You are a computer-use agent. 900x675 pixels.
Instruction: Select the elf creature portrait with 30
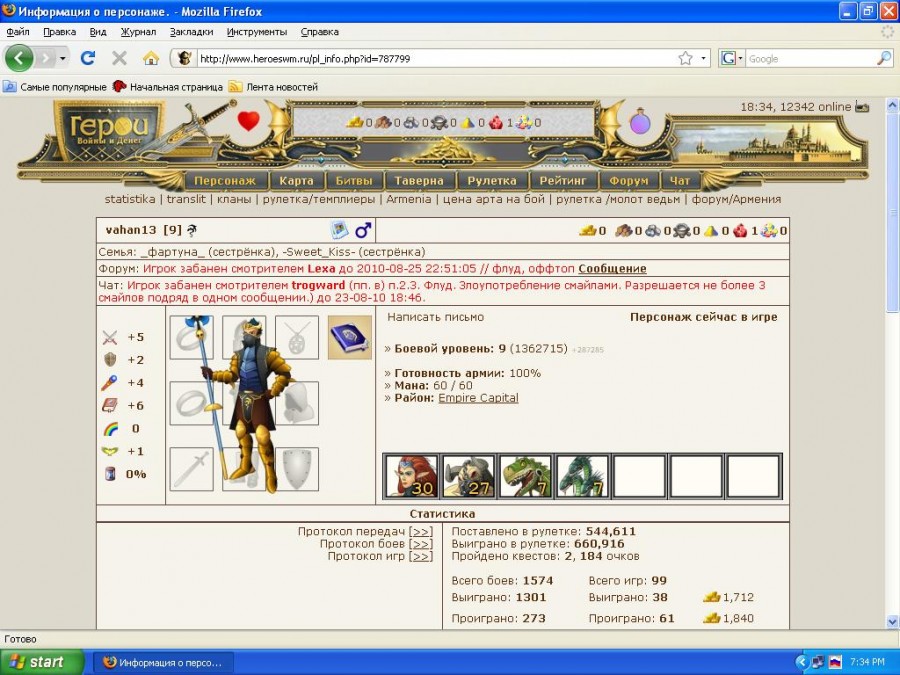[412, 476]
